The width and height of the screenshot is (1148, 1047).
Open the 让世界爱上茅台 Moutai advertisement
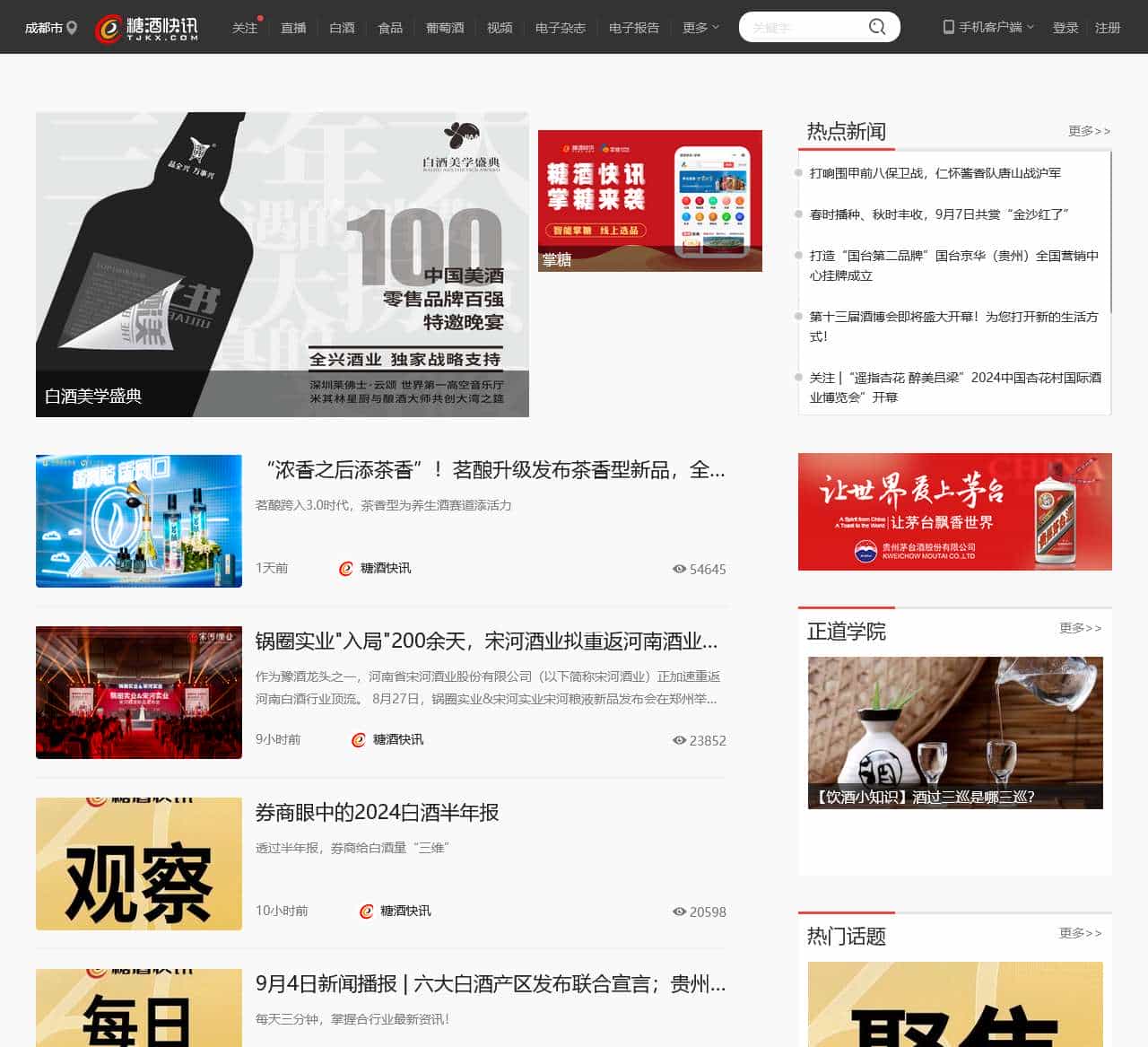coord(954,511)
